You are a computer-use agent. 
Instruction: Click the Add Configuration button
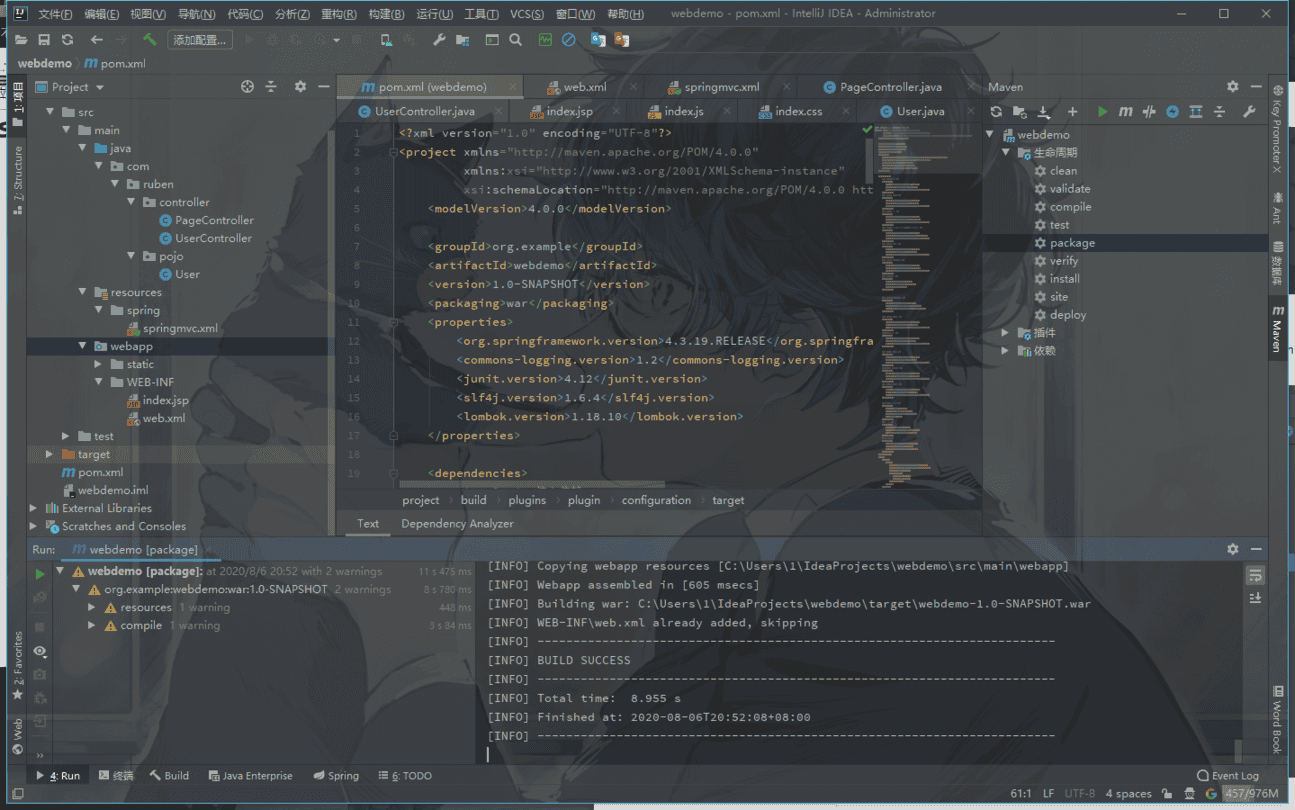200,40
